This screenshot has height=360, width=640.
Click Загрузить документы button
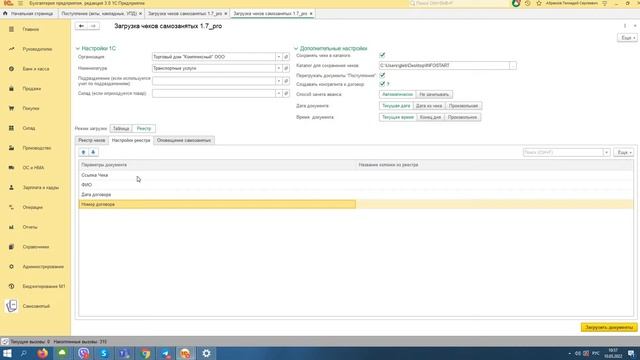coord(609,327)
